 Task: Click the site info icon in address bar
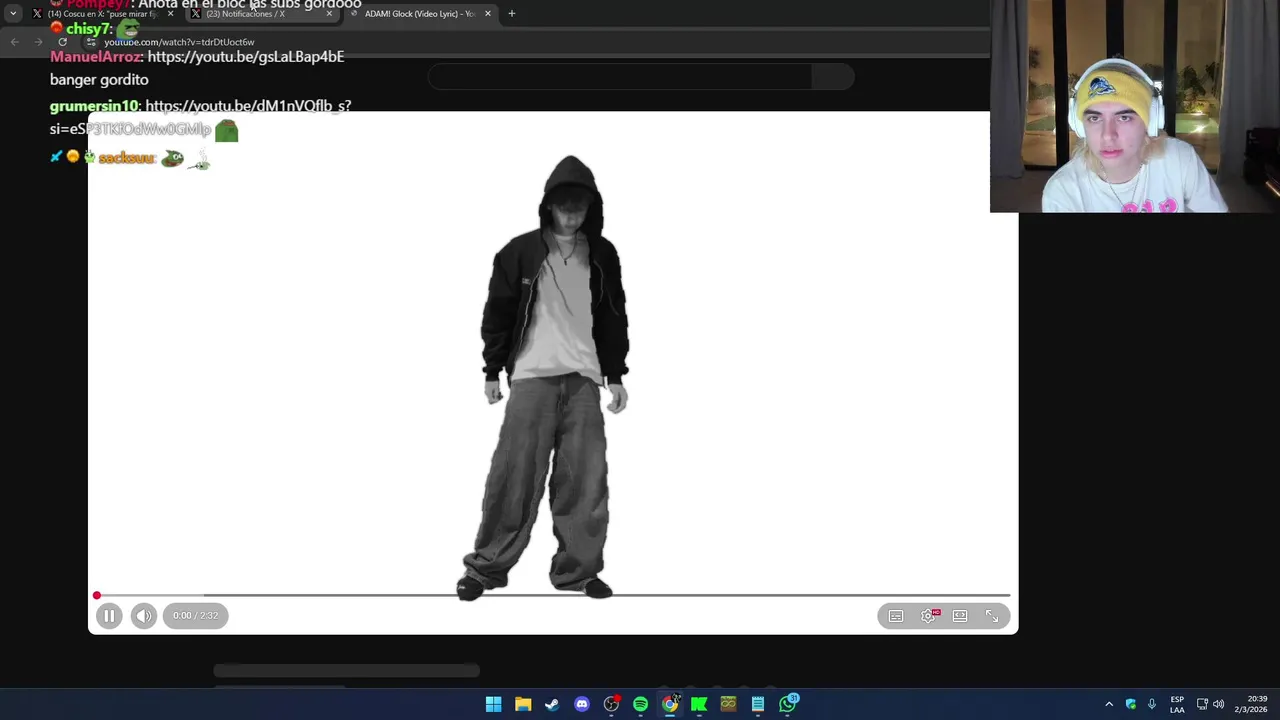(91, 42)
